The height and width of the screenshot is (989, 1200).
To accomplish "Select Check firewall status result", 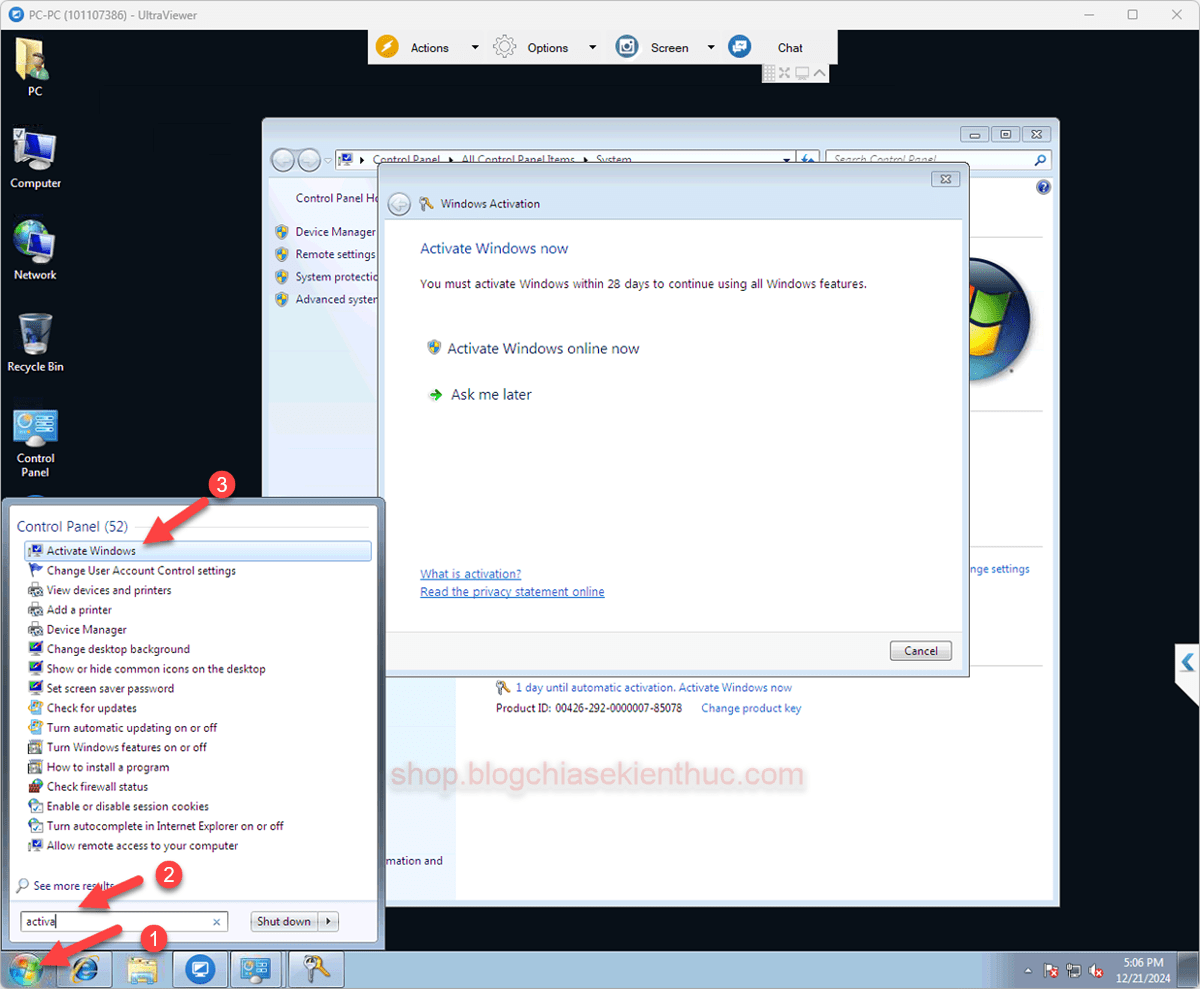I will [x=97, y=787].
